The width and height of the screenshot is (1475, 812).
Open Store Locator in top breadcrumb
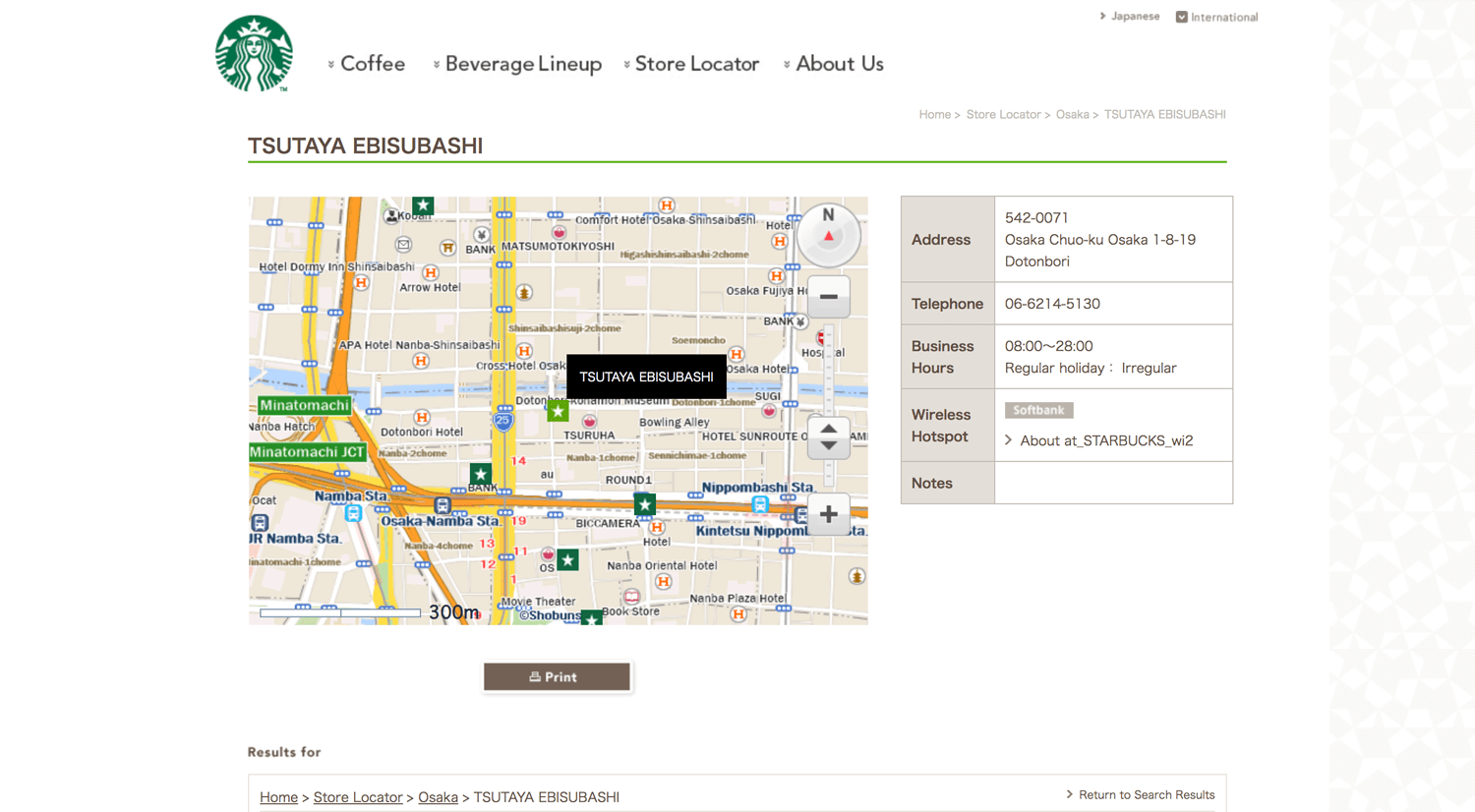[1003, 115]
